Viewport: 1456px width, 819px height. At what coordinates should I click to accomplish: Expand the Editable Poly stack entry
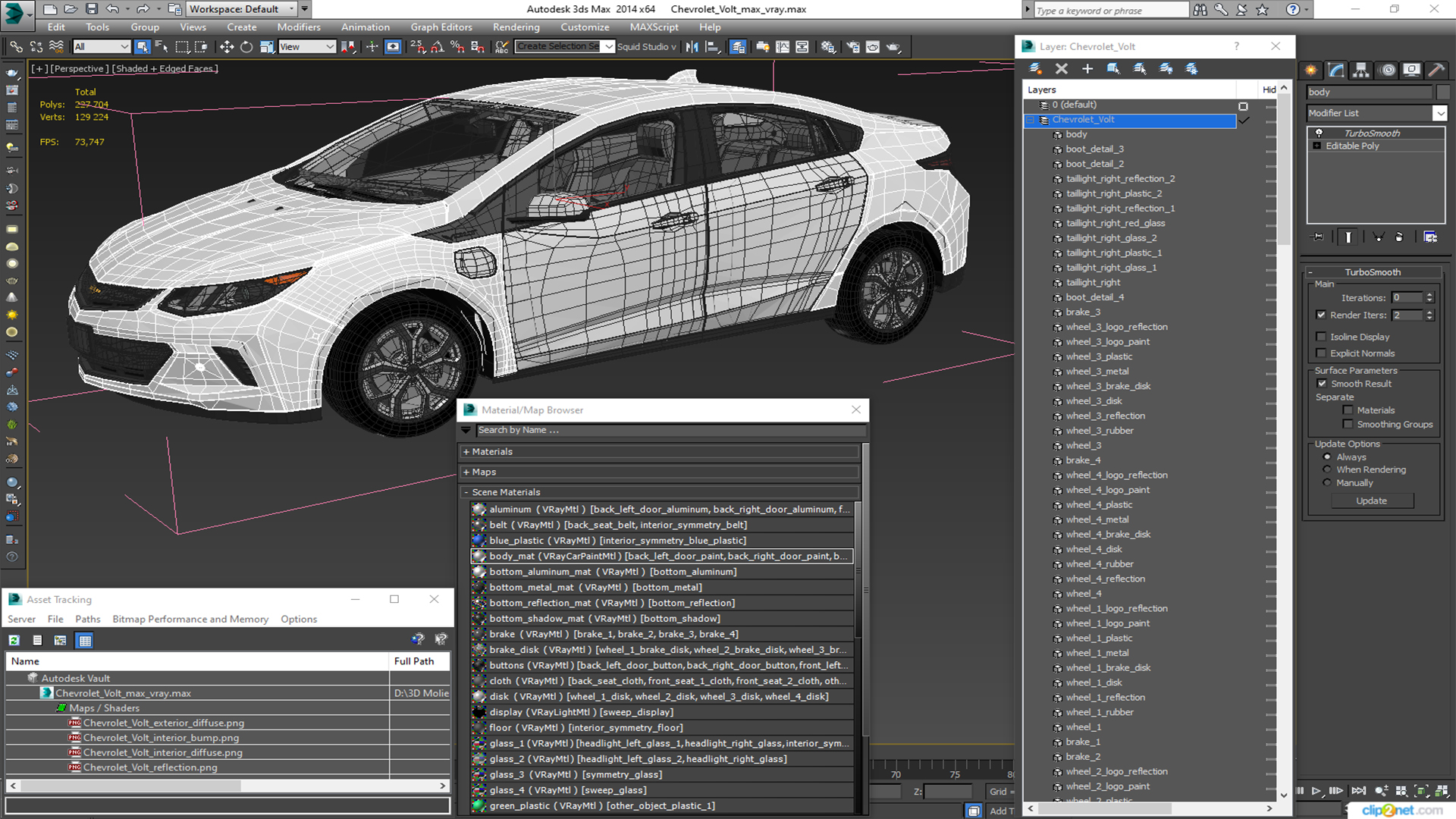point(1317,146)
